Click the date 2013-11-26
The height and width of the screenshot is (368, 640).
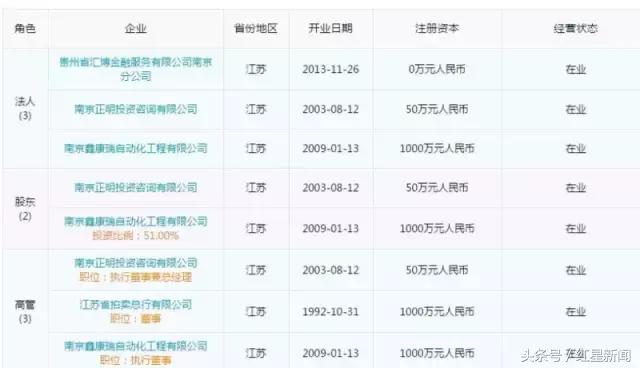pos(331,69)
